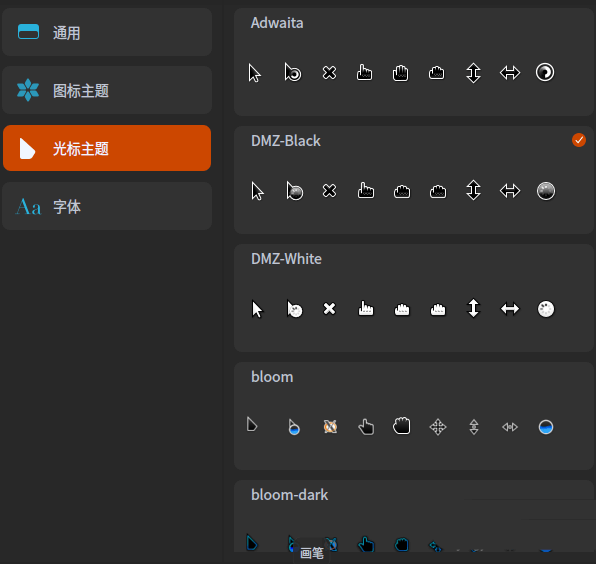Switch to the 图标主题 icon theme section
The width and height of the screenshot is (596, 564).
click(107, 90)
